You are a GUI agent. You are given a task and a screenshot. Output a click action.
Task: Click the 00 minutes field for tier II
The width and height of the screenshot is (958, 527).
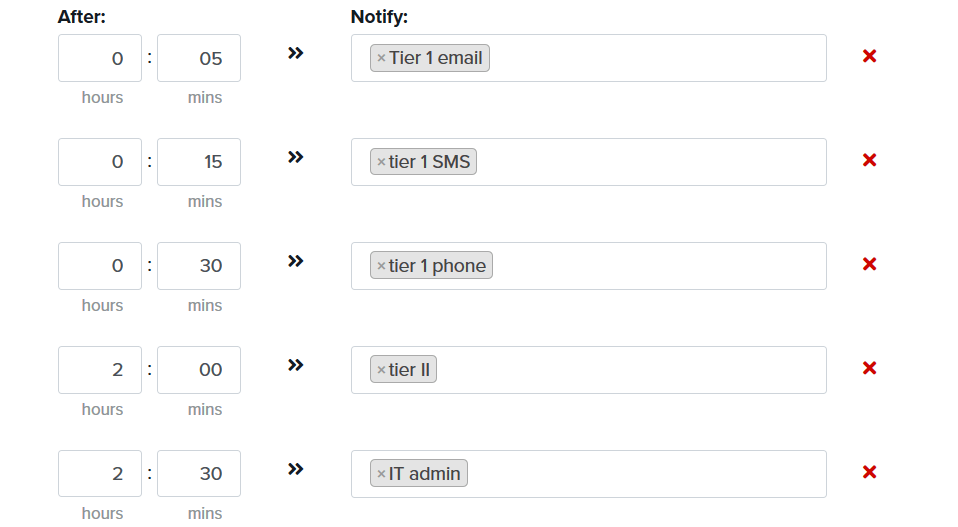[199, 370]
